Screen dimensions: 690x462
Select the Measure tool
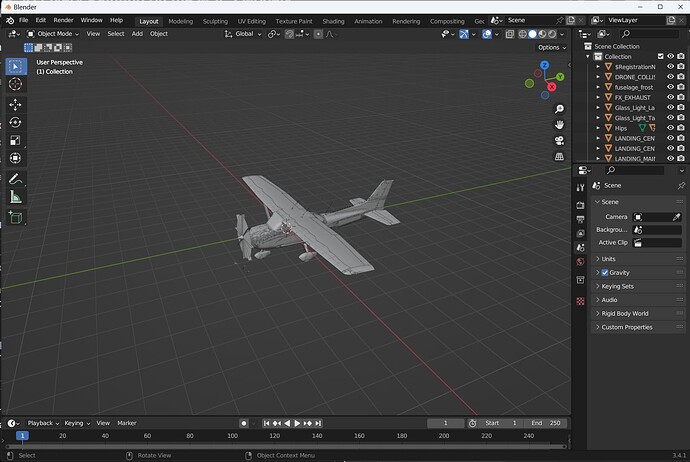(15, 197)
